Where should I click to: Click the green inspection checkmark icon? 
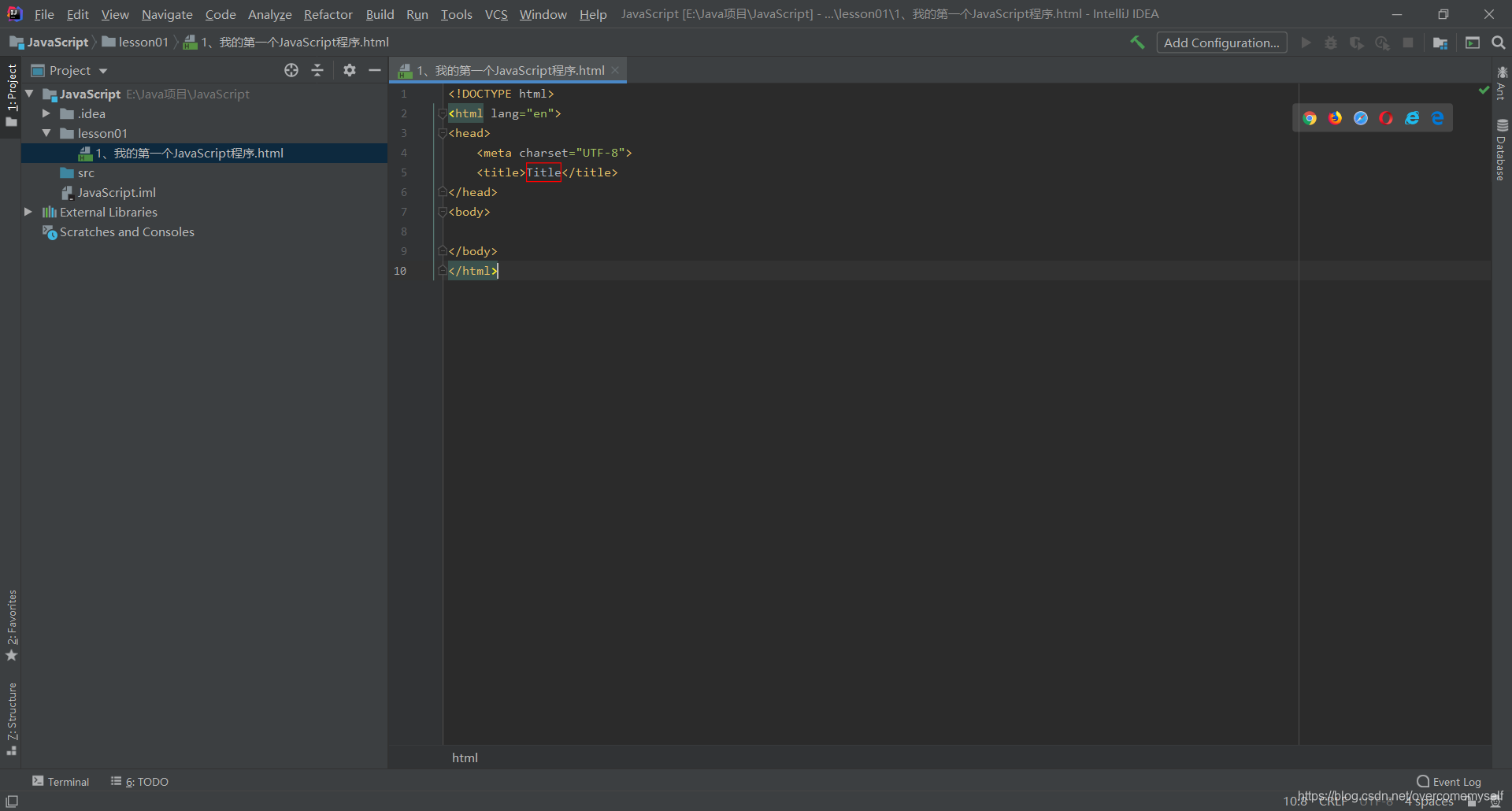point(1484,90)
